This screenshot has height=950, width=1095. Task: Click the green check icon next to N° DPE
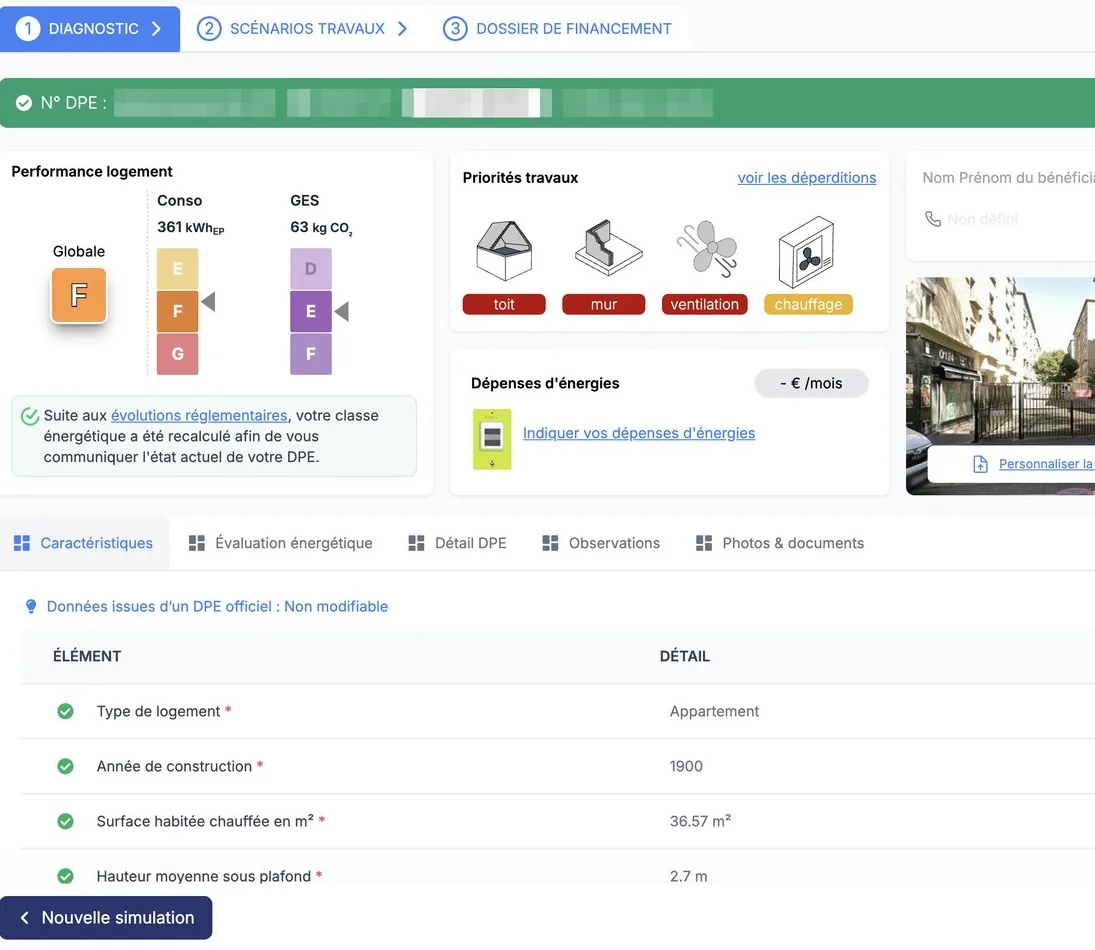point(24,103)
